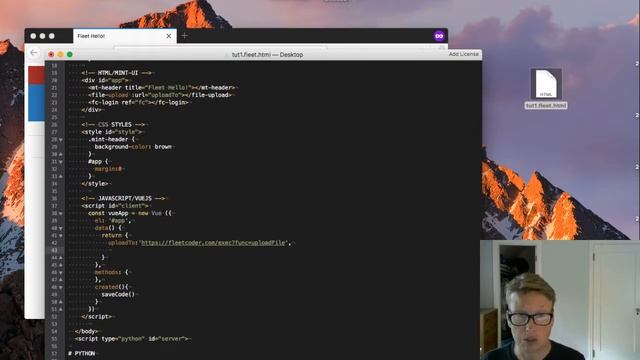Click the closing </script> tag
Screen dimensions: 640x360
coord(96,317)
